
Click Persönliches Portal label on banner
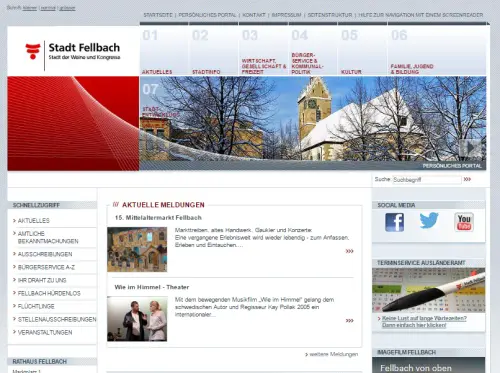[452, 166]
